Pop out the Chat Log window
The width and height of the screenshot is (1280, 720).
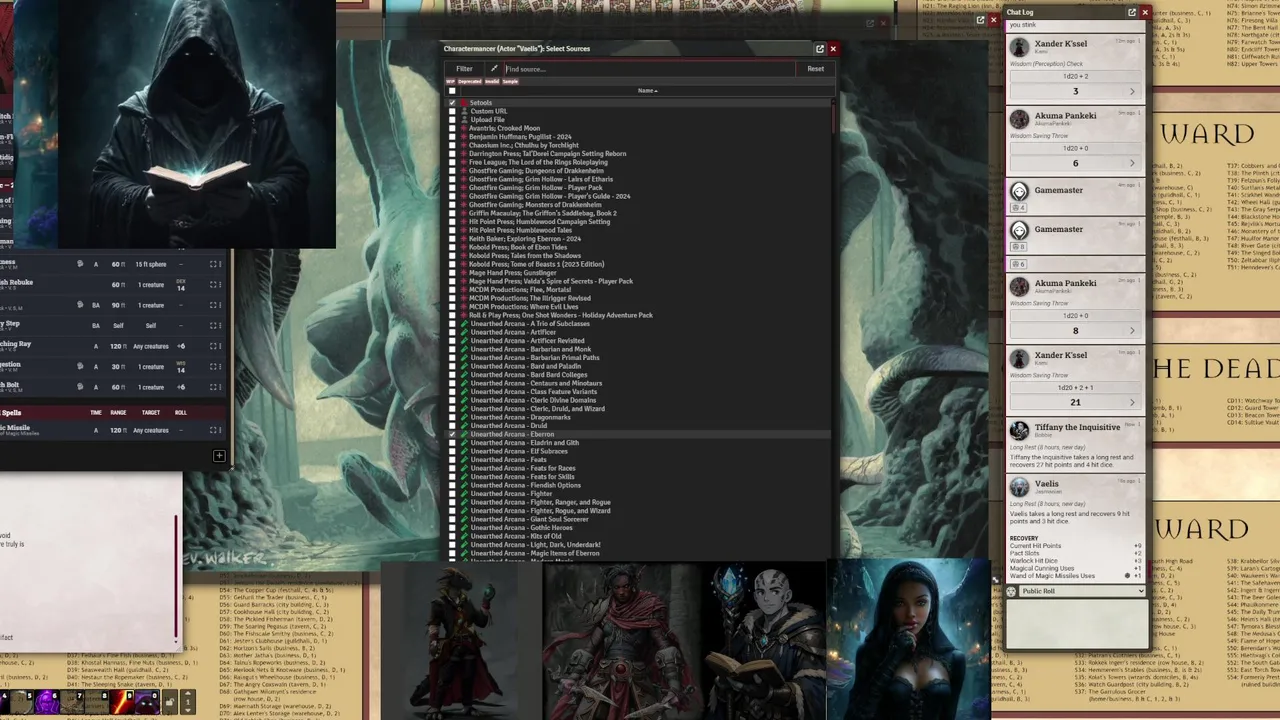click(1132, 12)
